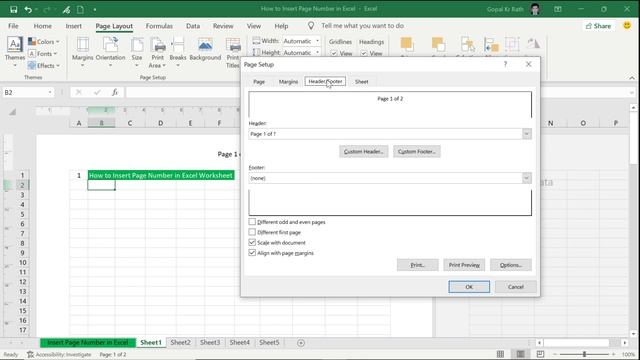Open the Width Automatic dropdown
The height and width of the screenshot is (360, 640).
click(318, 41)
